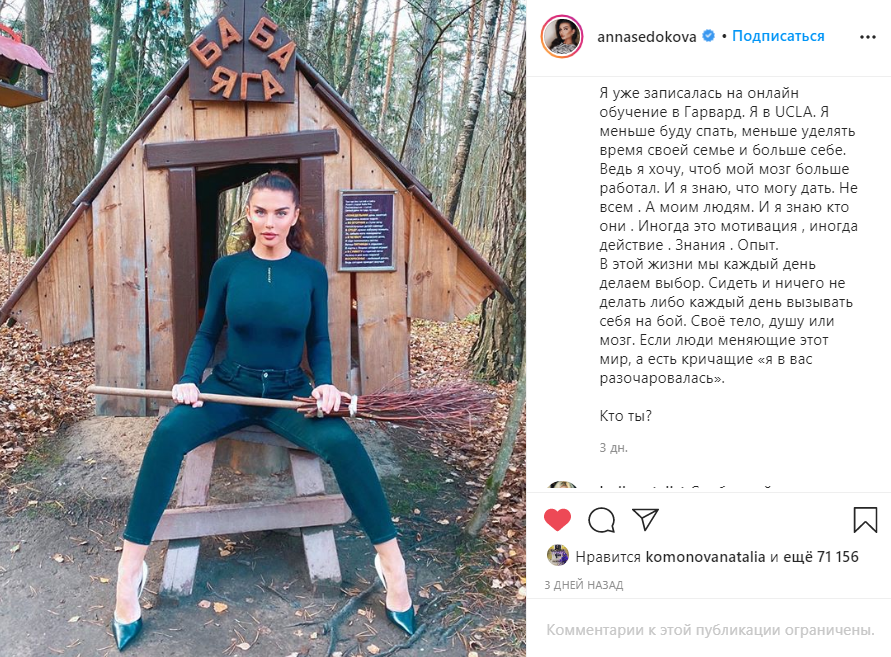891x657 pixels.
Task: Open comments via speech bubble icon
Action: click(x=601, y=519)
